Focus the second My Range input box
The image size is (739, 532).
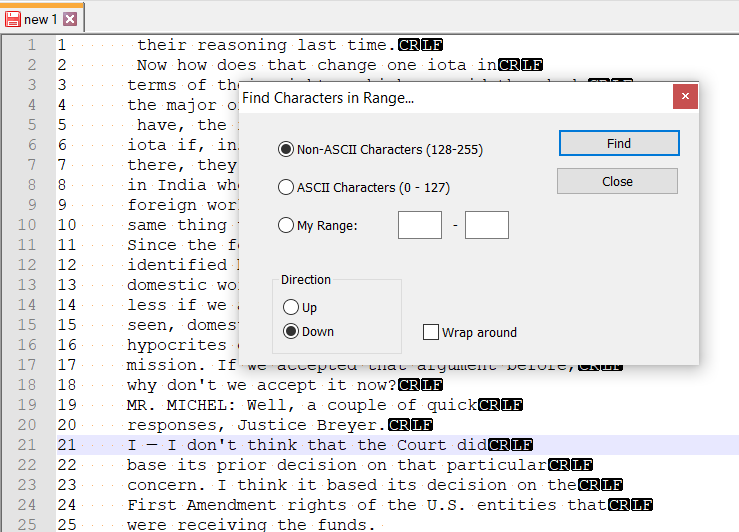click(x=486, y=225)
